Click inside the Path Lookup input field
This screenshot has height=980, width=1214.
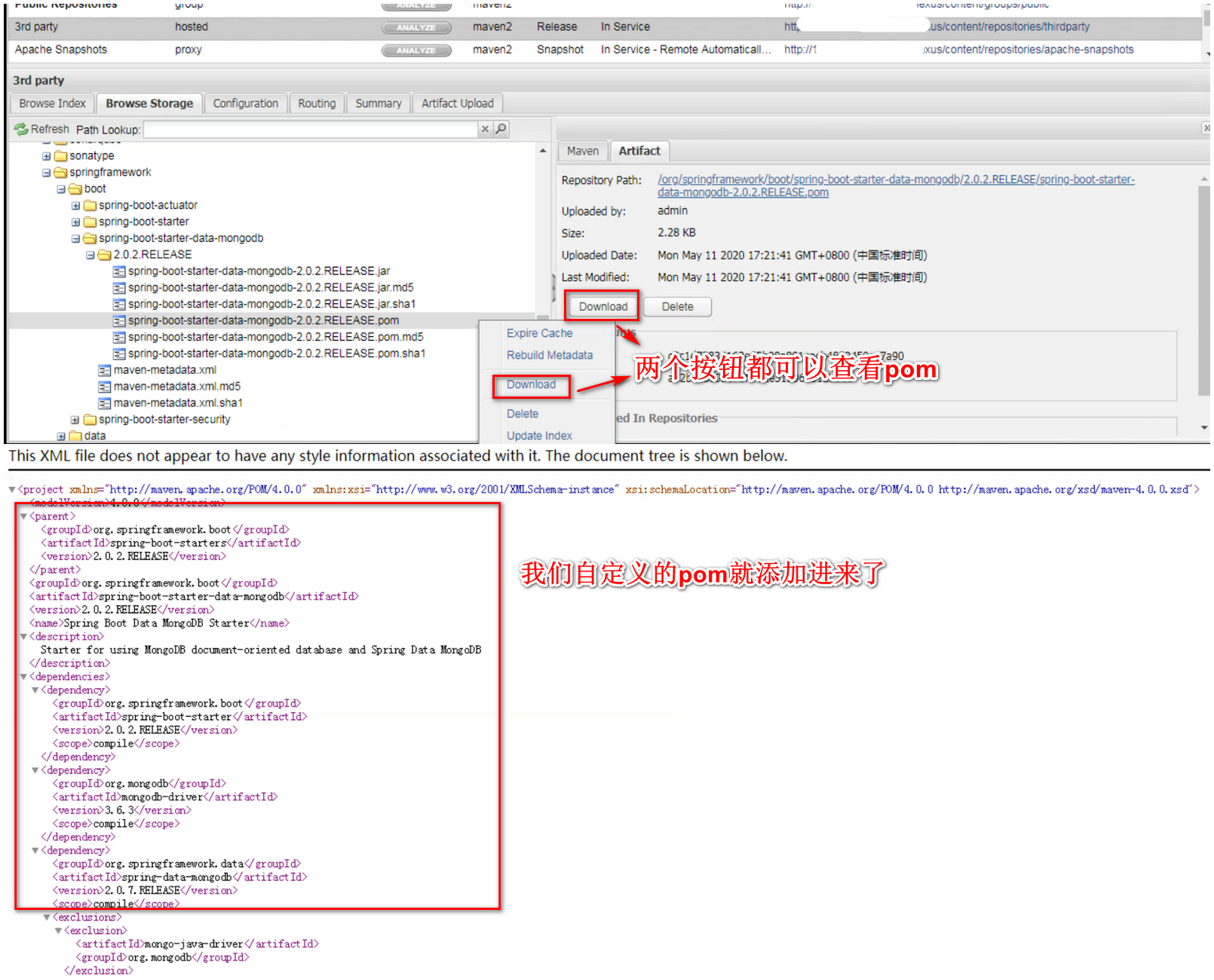(x=309, y=129)
